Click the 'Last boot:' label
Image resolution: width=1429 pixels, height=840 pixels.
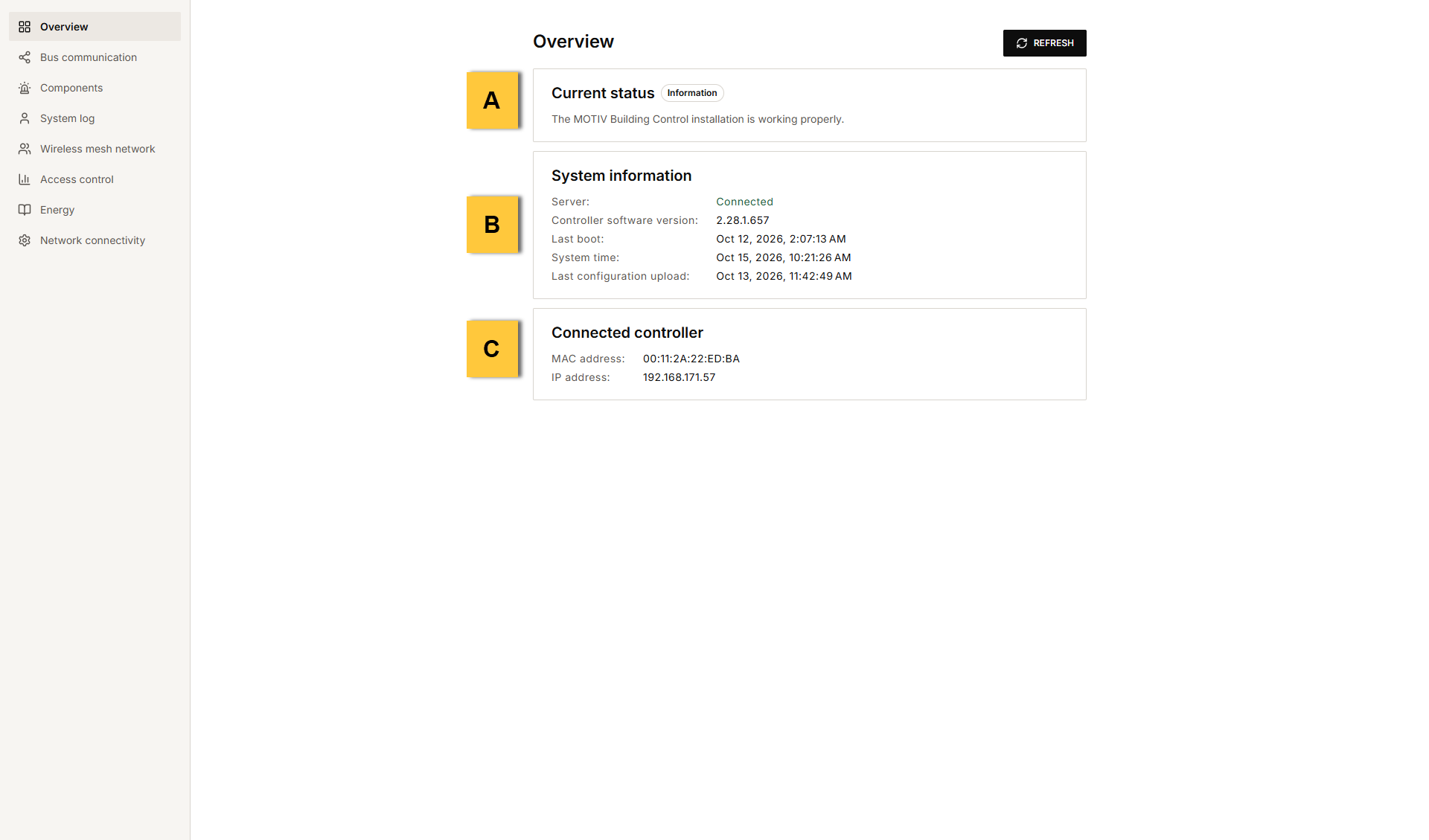tap(578, 239)
